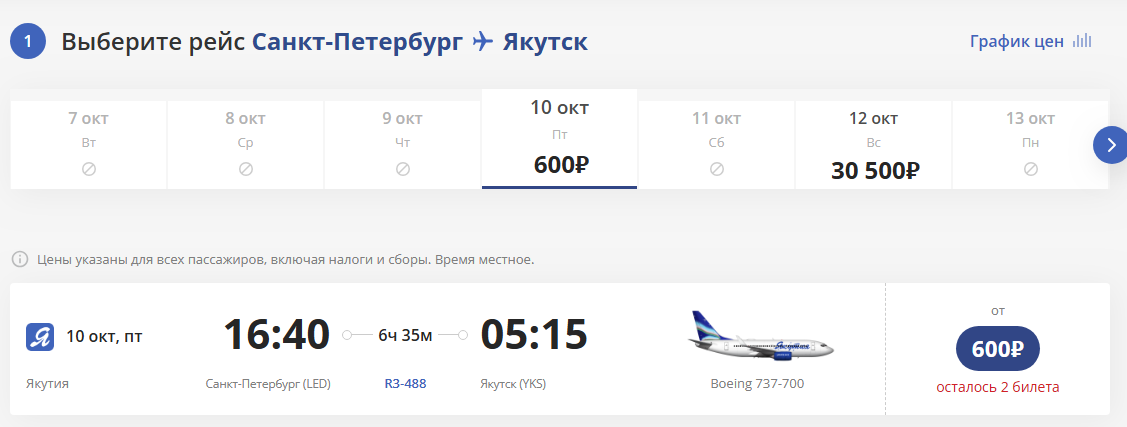Click departure time 16:40

[x=276, y=335]
